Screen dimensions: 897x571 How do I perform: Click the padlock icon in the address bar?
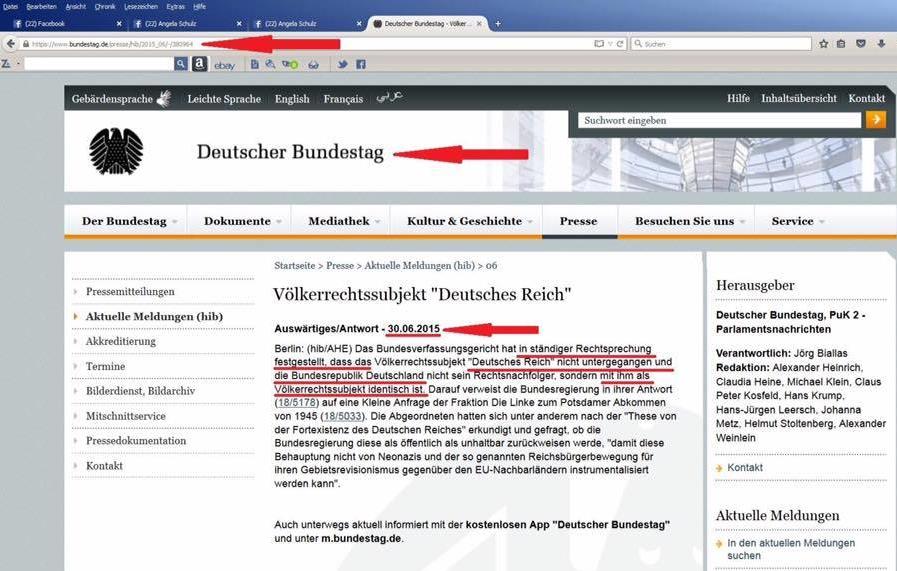25,43
